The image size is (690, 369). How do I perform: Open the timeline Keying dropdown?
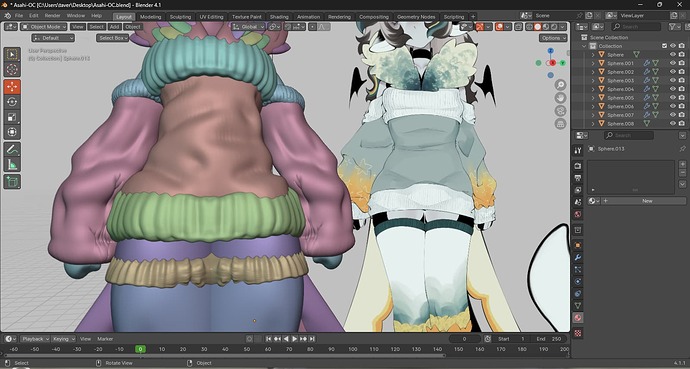[64, 339]
